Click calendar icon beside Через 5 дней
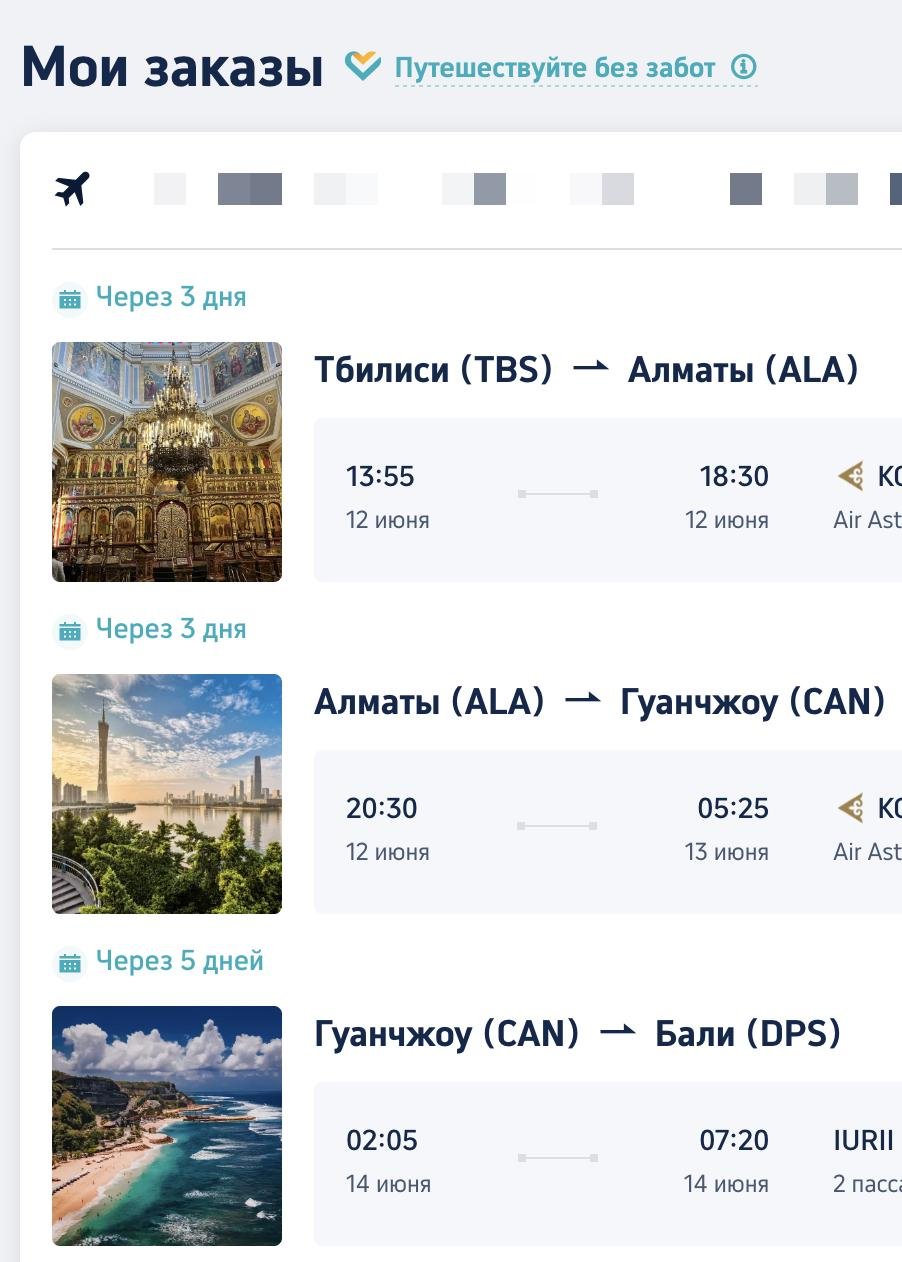Image resolution: width=902 pixels, height=1262 pixels. click(69, 962)
